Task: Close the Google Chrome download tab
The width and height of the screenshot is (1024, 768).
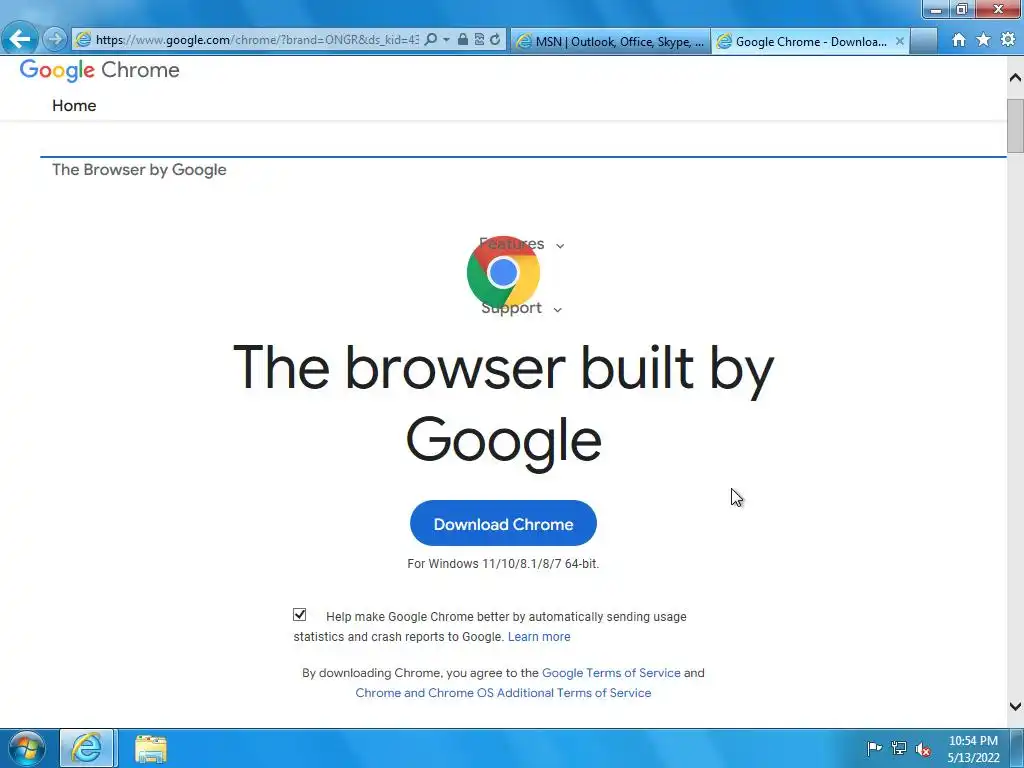Action: click(900, 41)
